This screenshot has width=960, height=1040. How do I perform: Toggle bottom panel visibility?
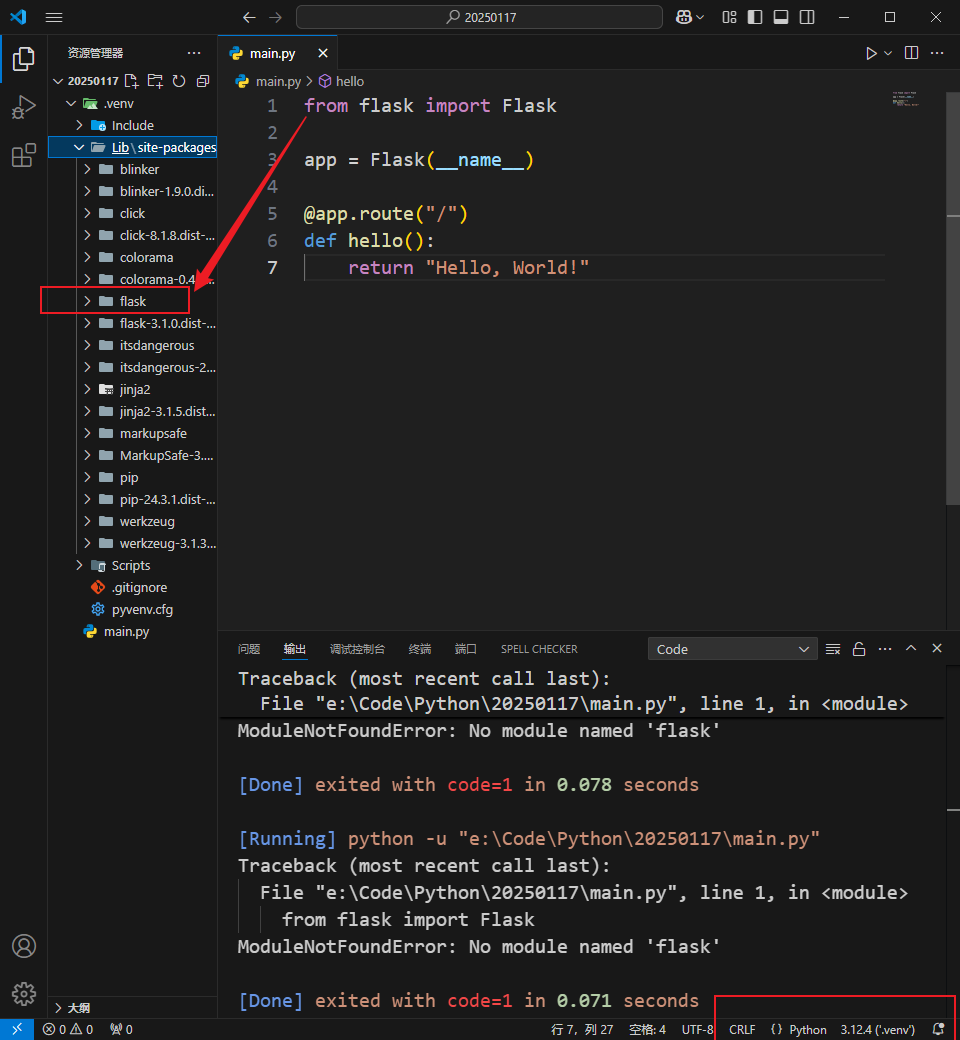click(x=781, y=17)
